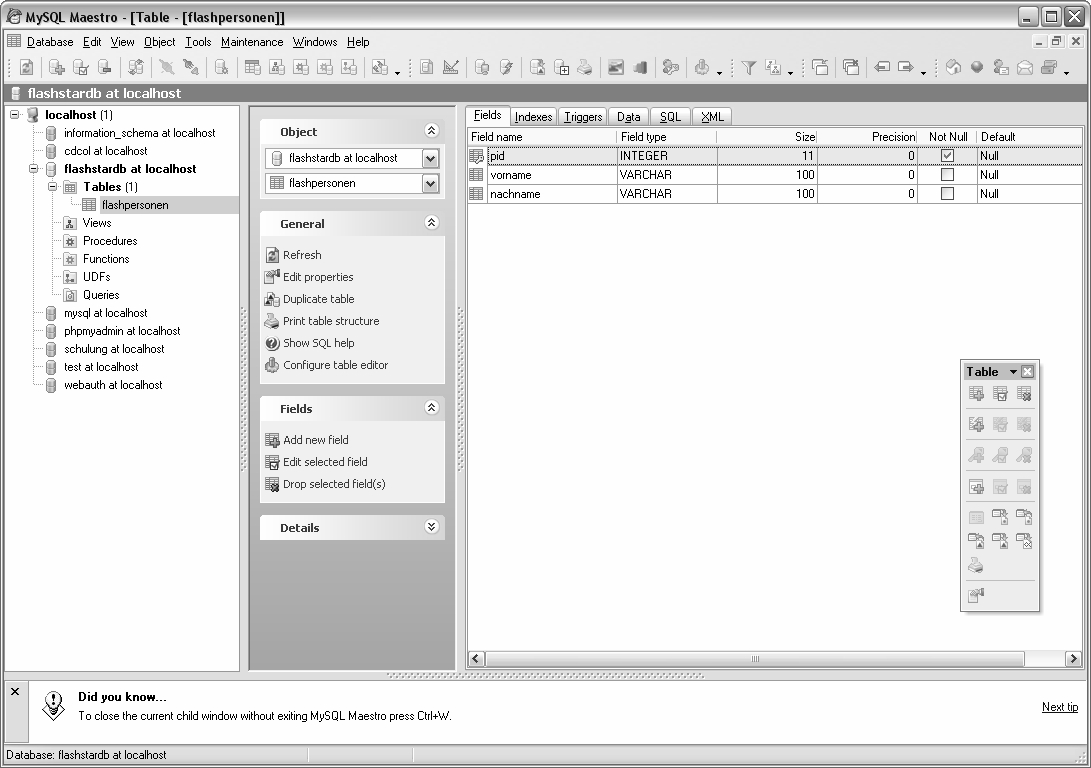Select the flashpersonen table in tree
Screen dimensions: 1091x768
point(135,205)
